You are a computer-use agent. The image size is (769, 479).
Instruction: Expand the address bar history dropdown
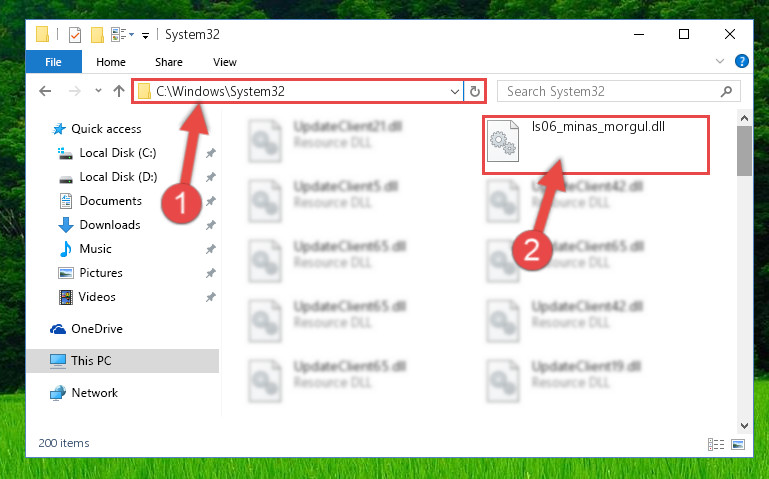455,92
